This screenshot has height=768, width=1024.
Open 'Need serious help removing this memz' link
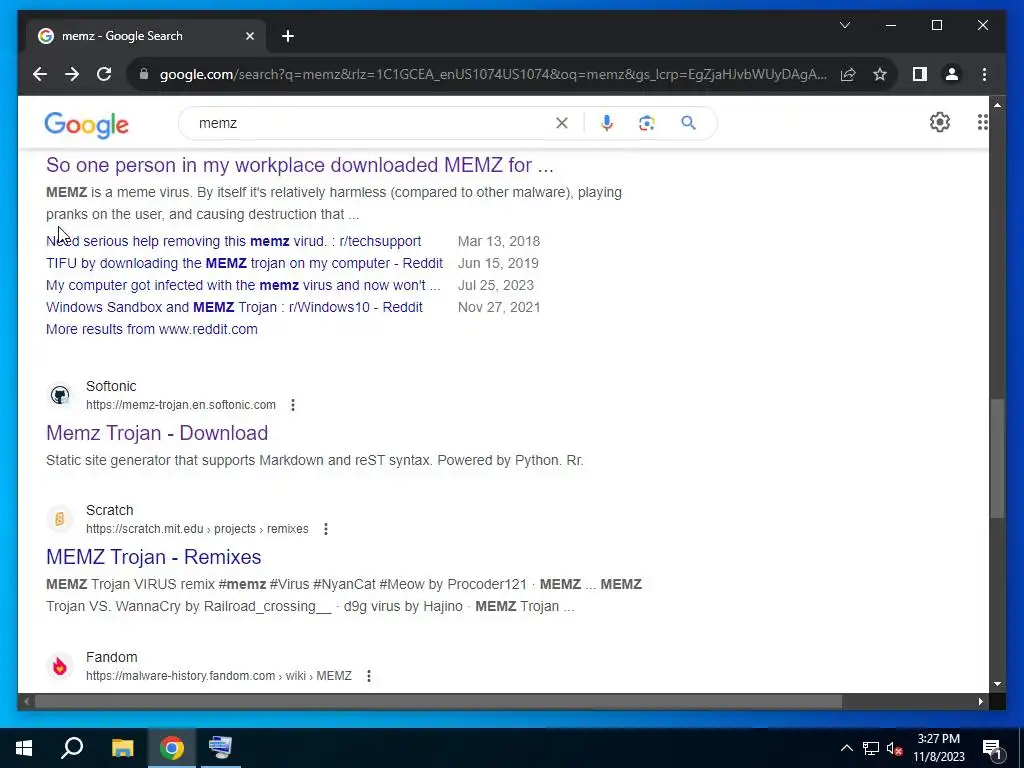(x=233, y=241)
